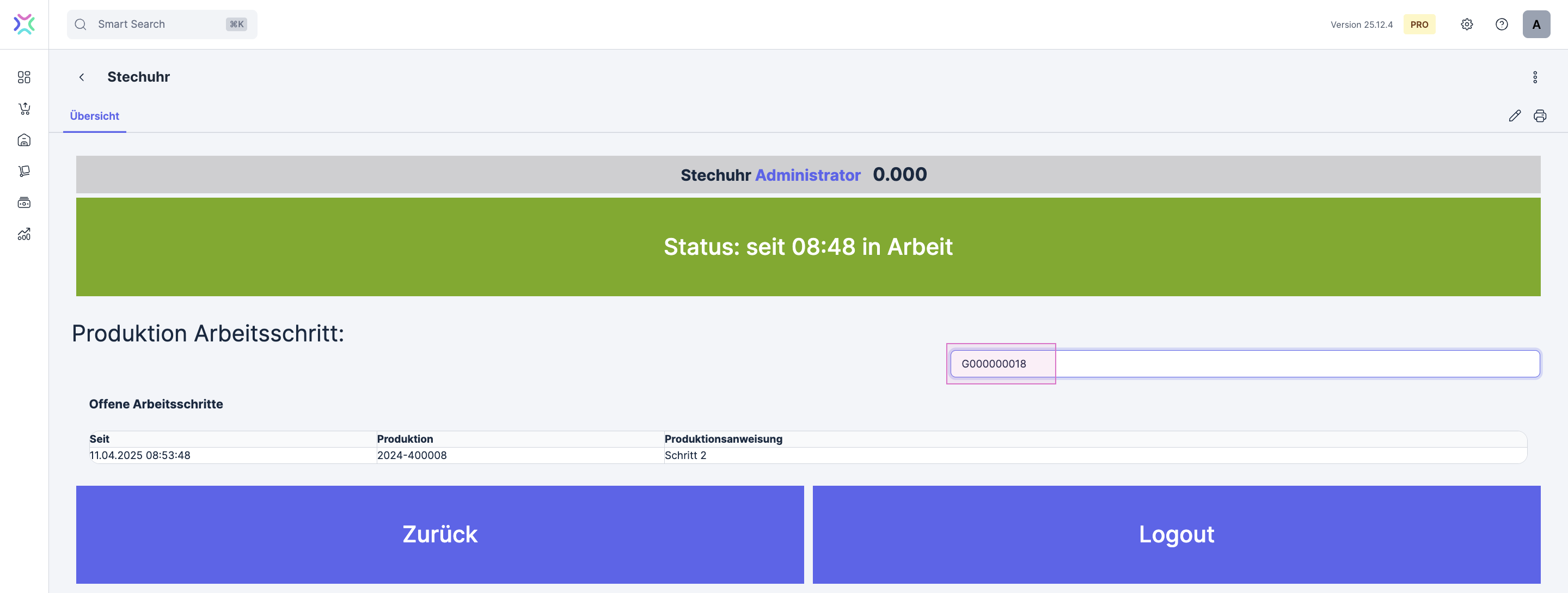Open the cash accounting icon in sidebar
Viewport: 1568px width, 593px height.
click(x=24, y=203)
